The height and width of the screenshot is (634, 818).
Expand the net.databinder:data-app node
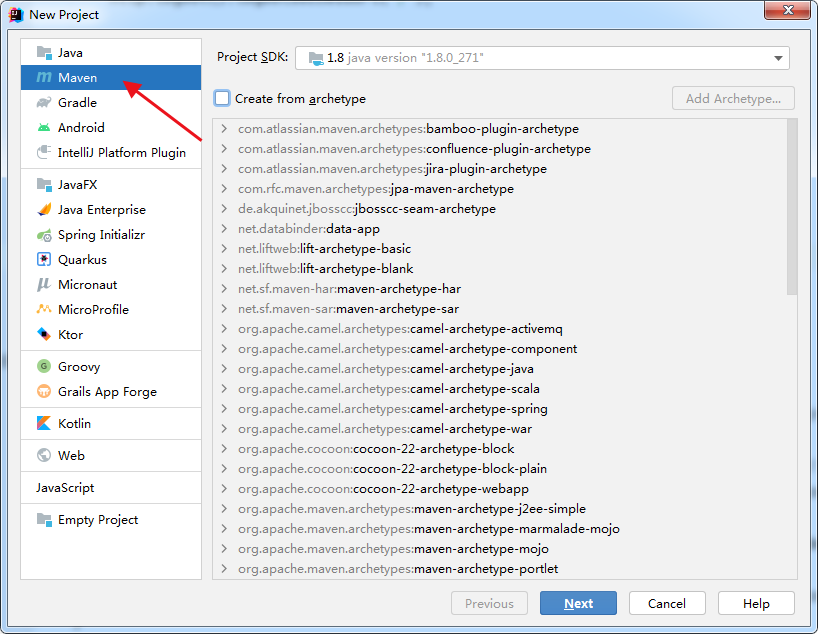(x=224, y=229)
